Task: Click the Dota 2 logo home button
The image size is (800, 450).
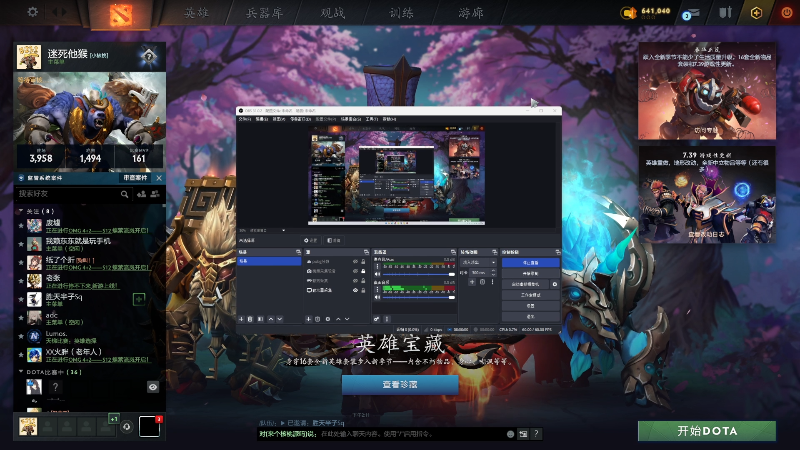Action: tap(121, 14)
